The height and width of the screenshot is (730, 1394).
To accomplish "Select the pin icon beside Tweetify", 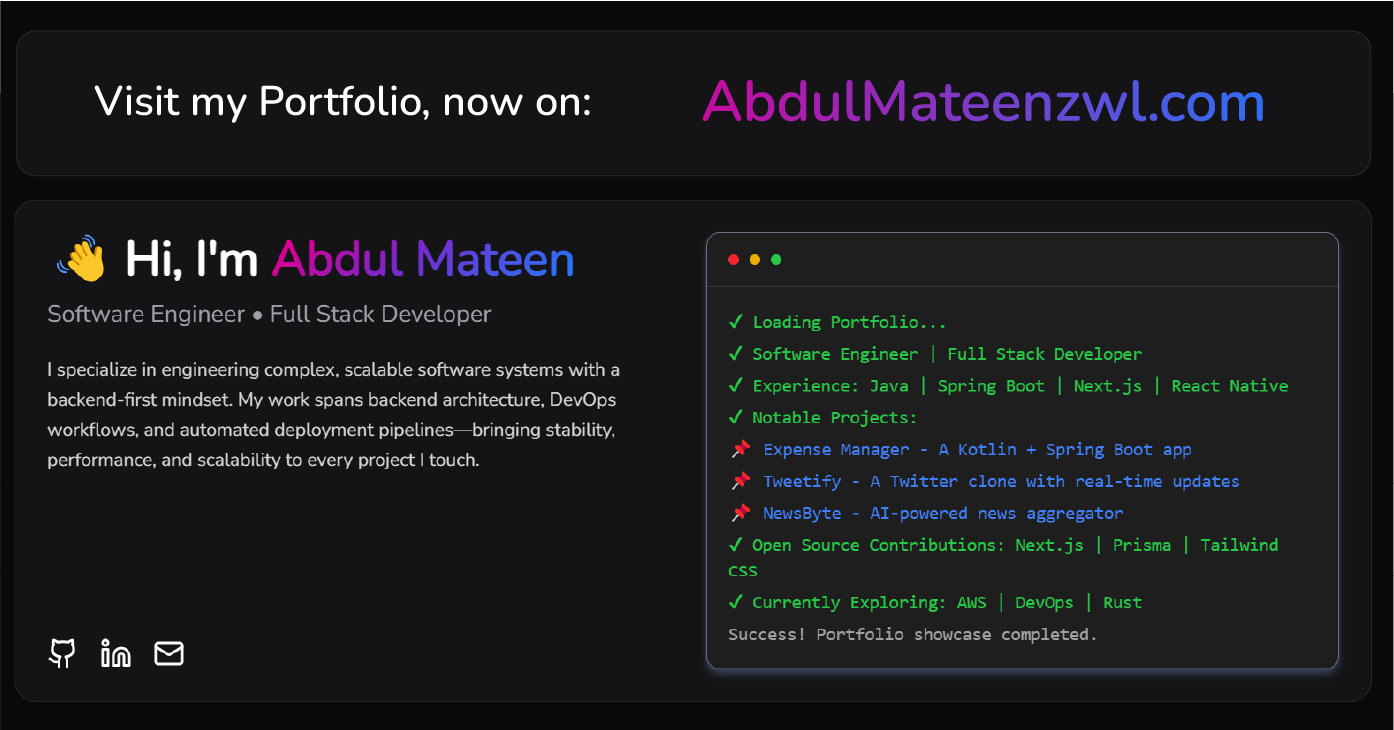I will pyautogui.click(x=740, y=481).
